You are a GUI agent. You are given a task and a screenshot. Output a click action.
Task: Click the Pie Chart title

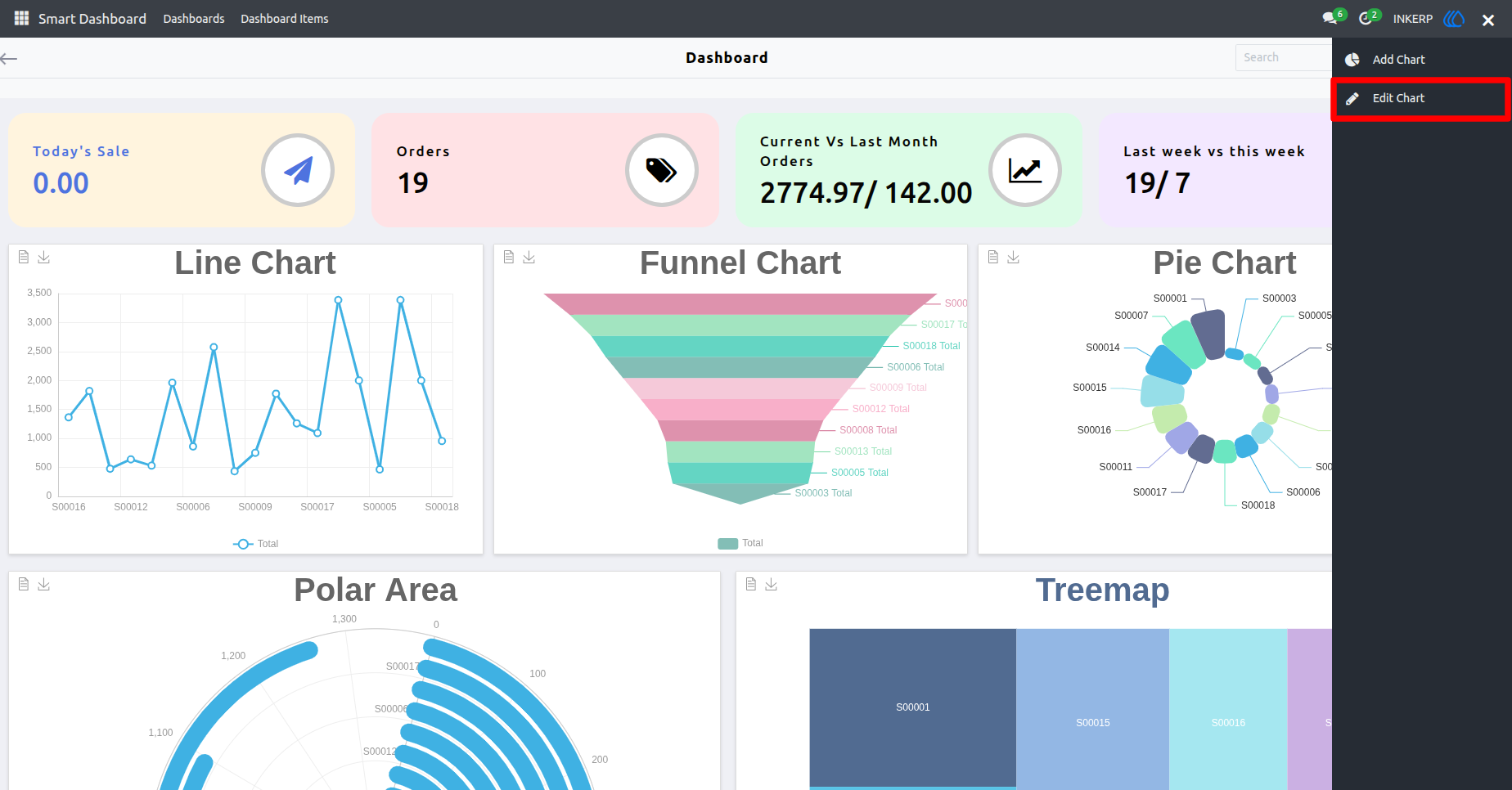pyautogui.click(x=1225, y=263)
